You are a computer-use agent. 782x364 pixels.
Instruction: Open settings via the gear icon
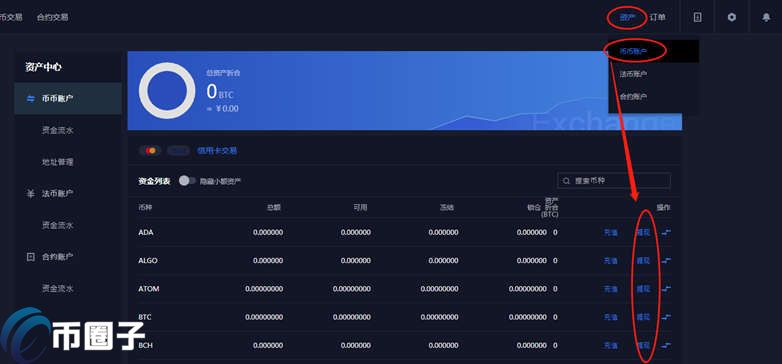click(x=732, y=17)
